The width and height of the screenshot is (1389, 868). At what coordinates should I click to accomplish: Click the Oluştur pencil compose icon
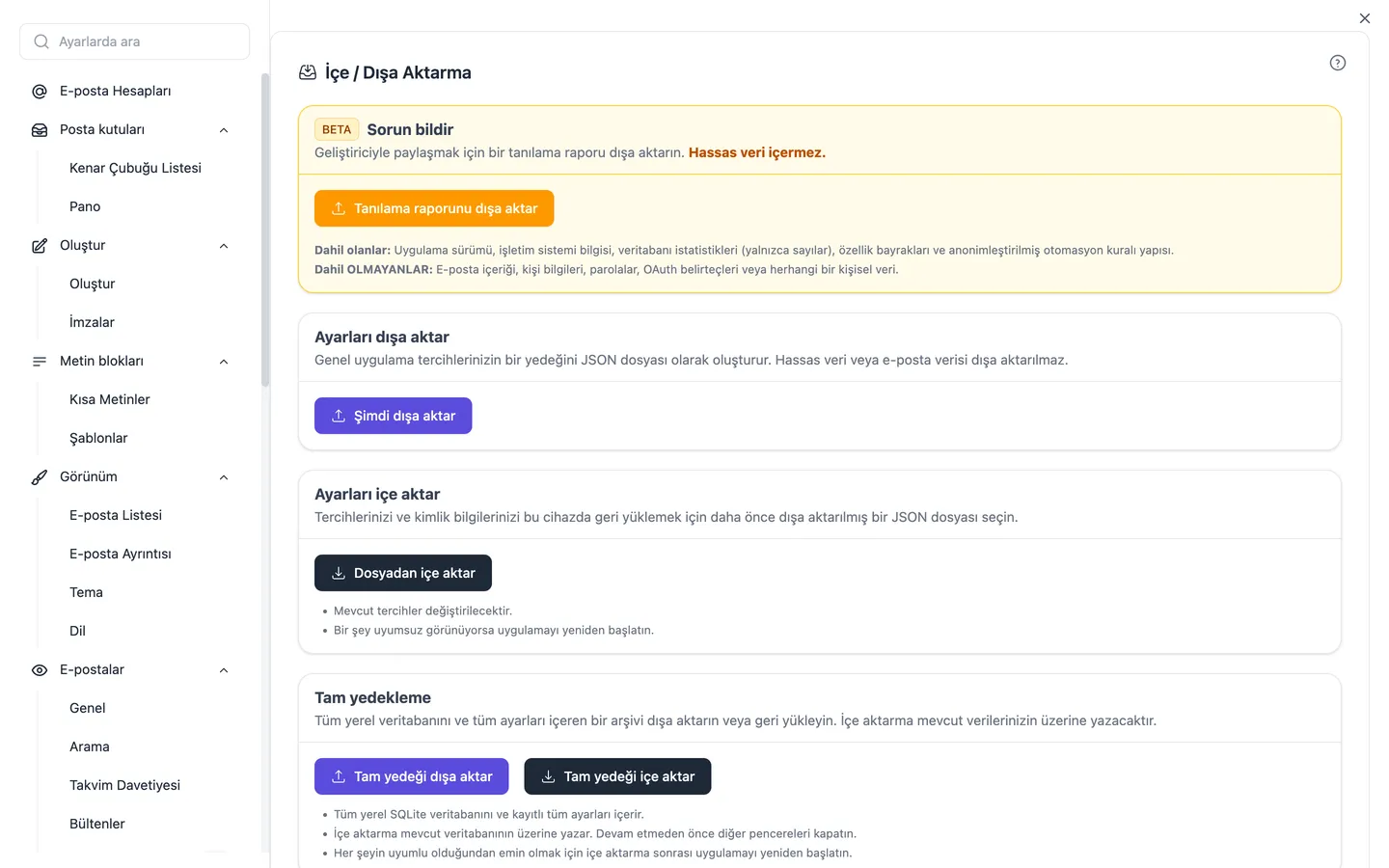pyautogui.click(x=40, y=246)
